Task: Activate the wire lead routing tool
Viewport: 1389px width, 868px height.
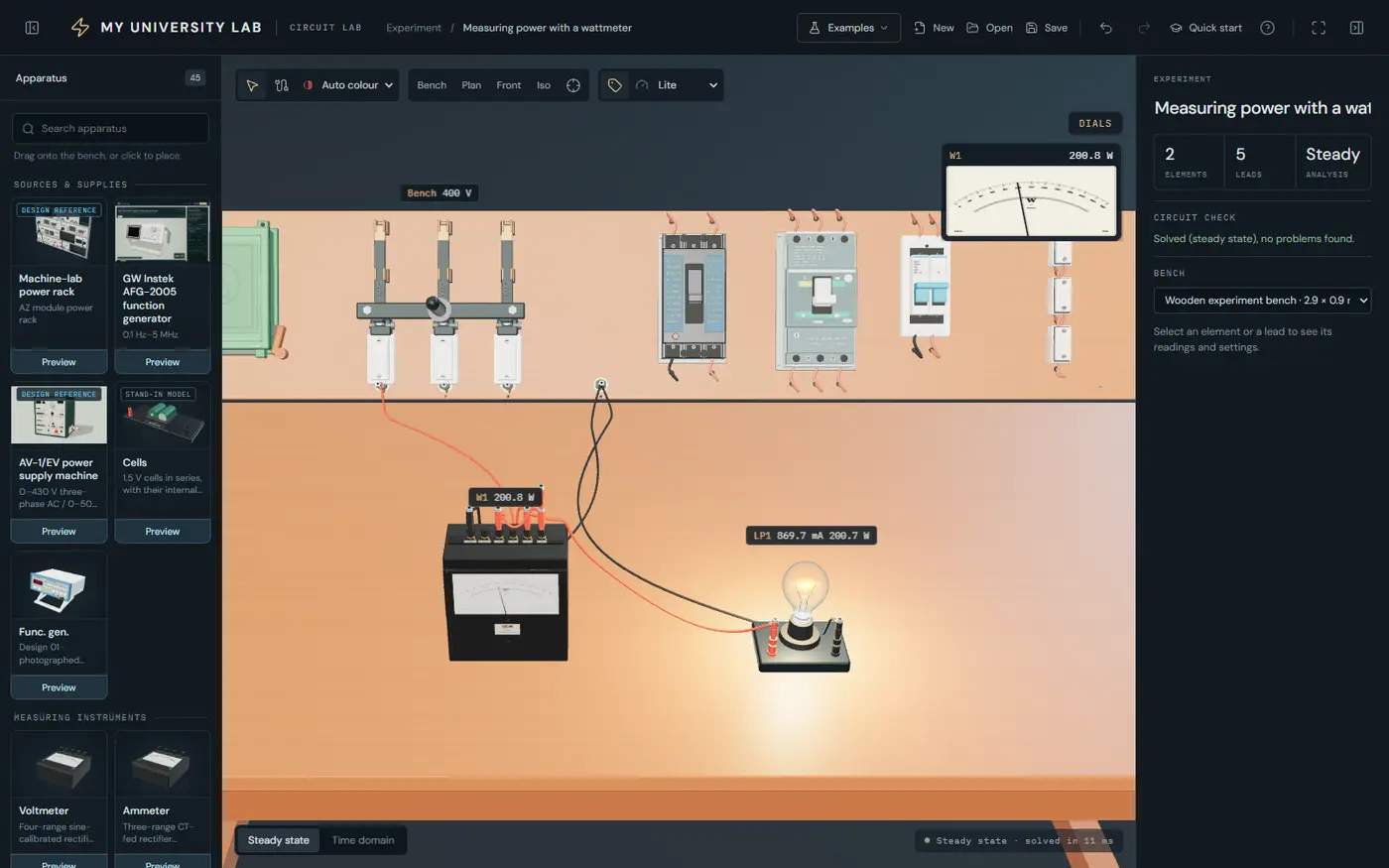Action: [282, 85]
